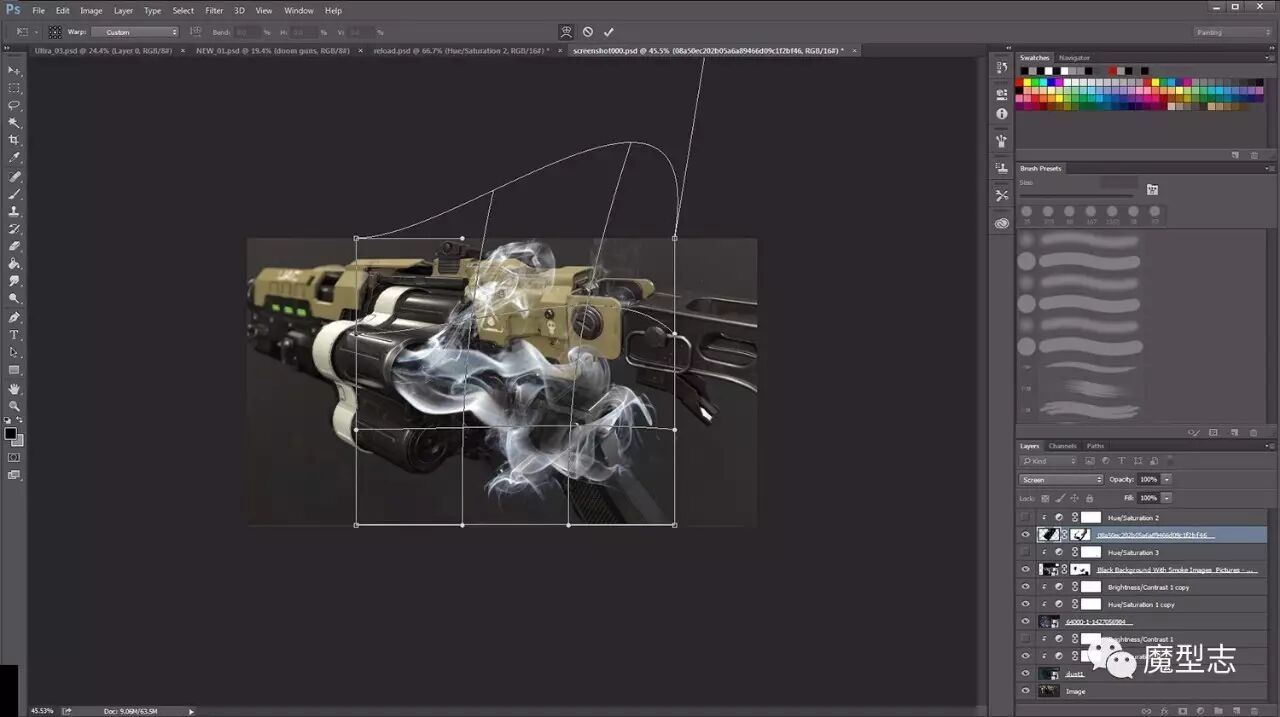Show the Hue/Saturation 2 layer
The image size is (1280, 717).
pos(1025,518)
